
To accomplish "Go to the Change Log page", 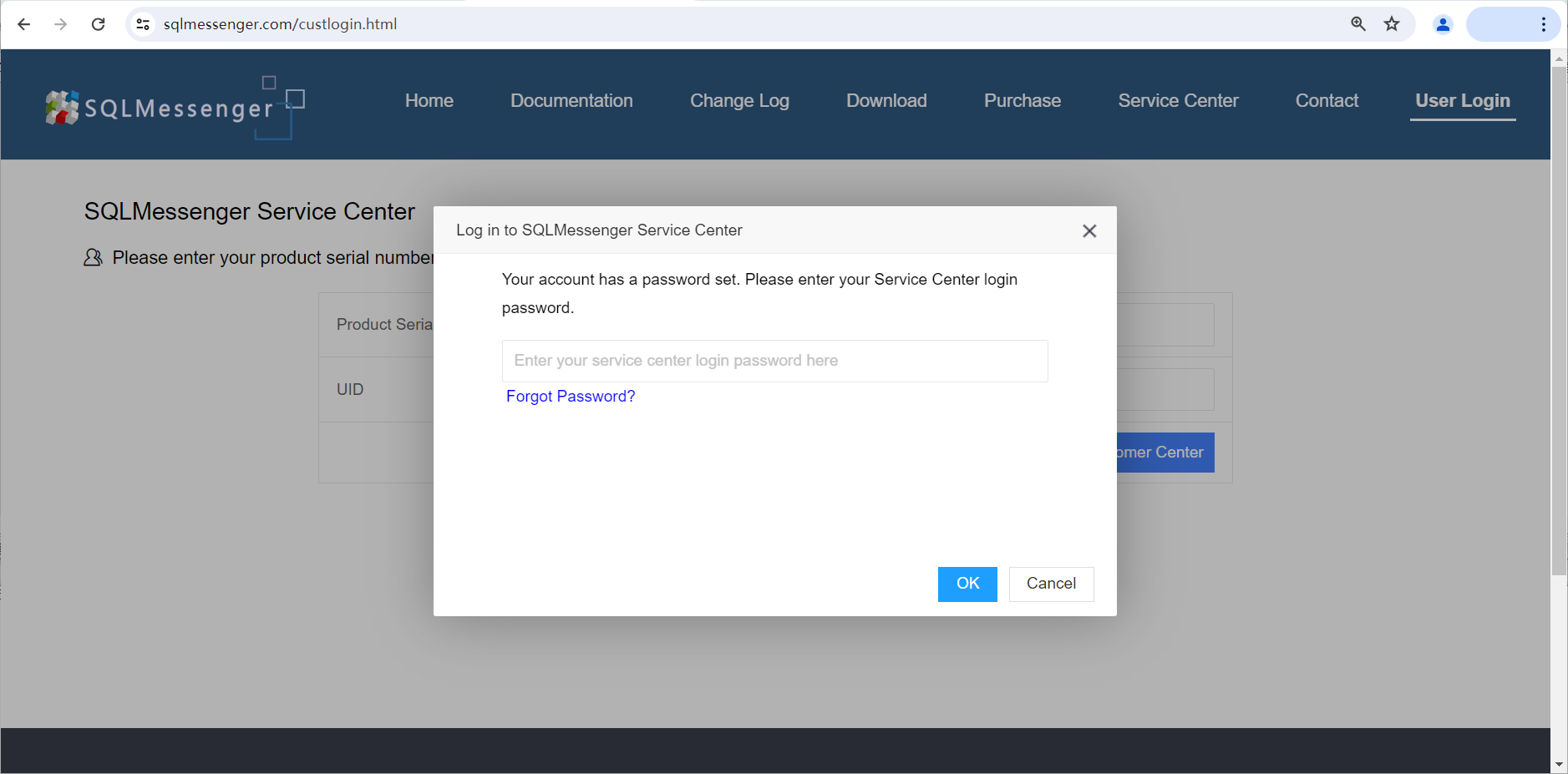I will click(x=739, y=101).
